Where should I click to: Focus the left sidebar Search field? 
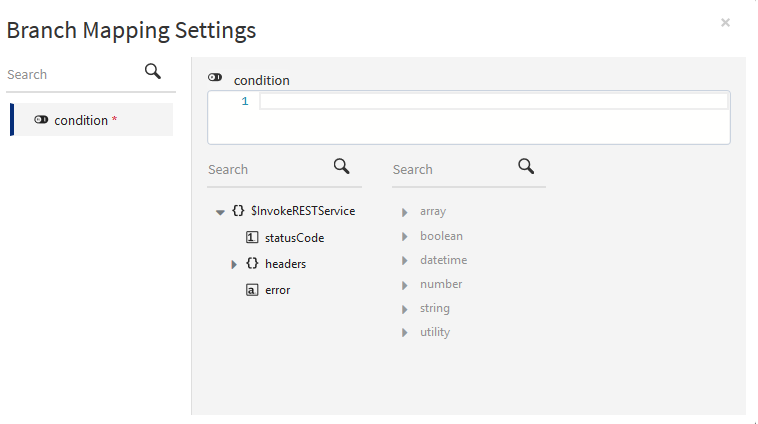[70, 74]
